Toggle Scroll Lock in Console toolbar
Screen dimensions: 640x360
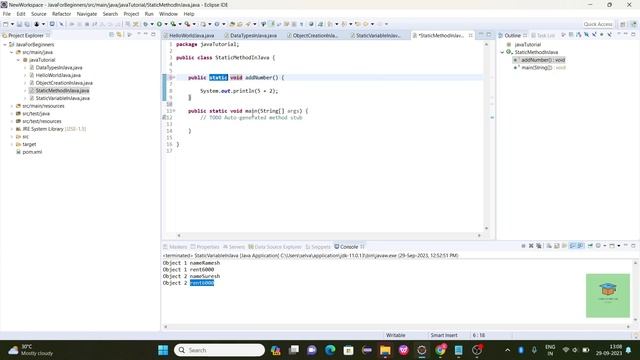[x=556, y=246]
